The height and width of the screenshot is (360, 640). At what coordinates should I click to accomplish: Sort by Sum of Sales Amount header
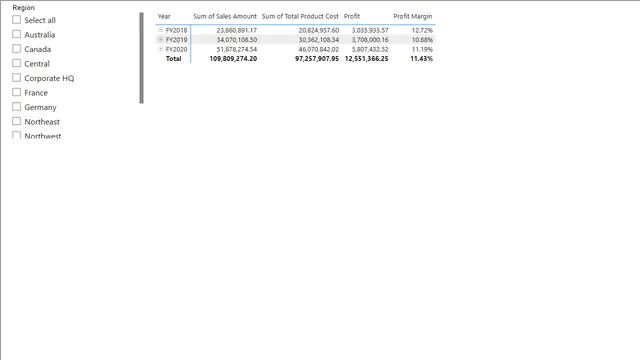pyautogui.click(x=225, y=16)
